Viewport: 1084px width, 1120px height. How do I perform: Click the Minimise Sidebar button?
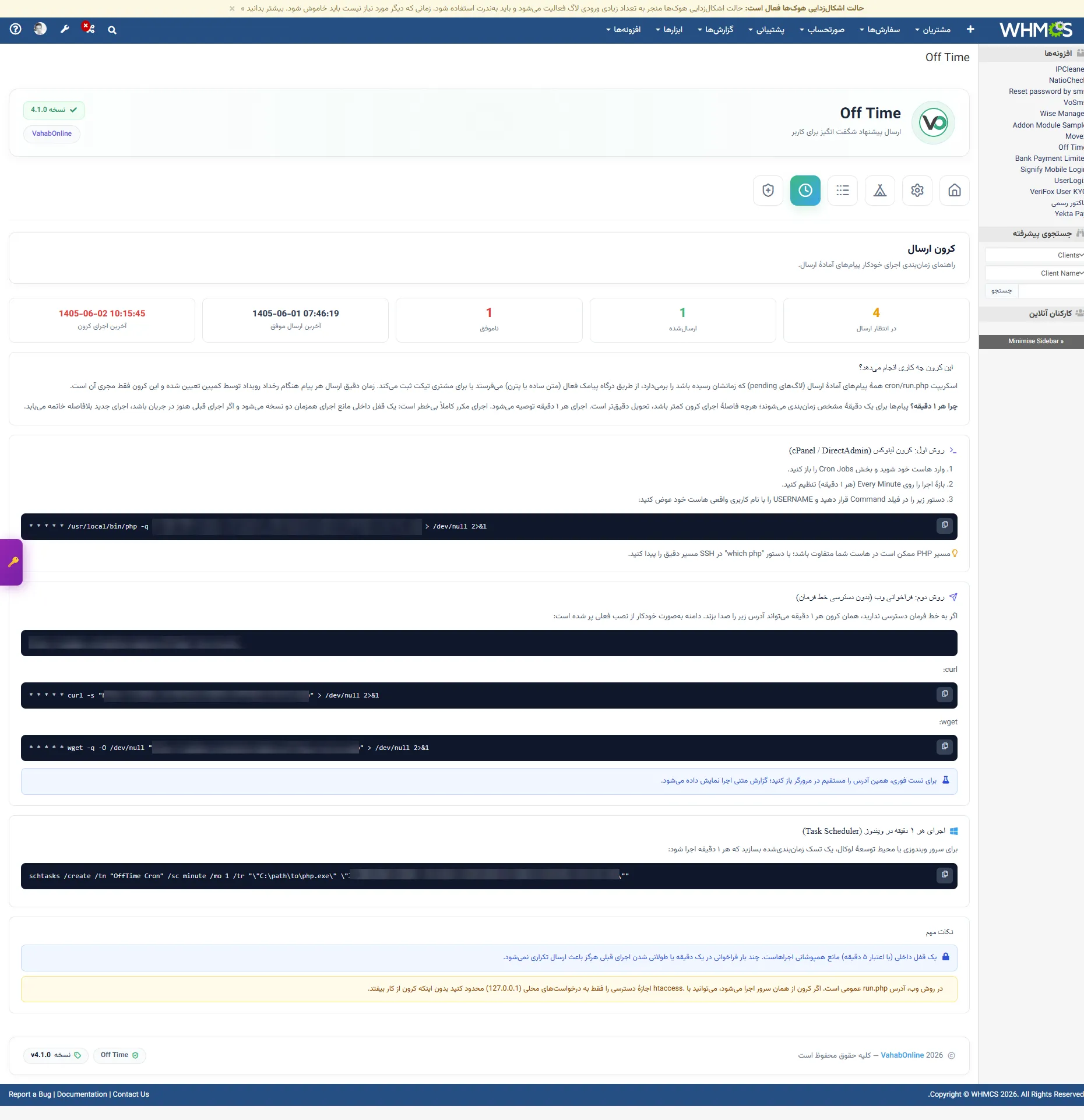1036,341
